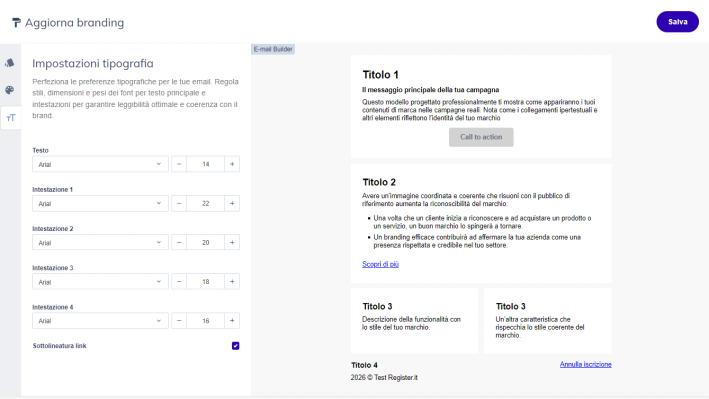
Task: Click the Intestazione 3 size field showing 18
Action: coord(206,282)
